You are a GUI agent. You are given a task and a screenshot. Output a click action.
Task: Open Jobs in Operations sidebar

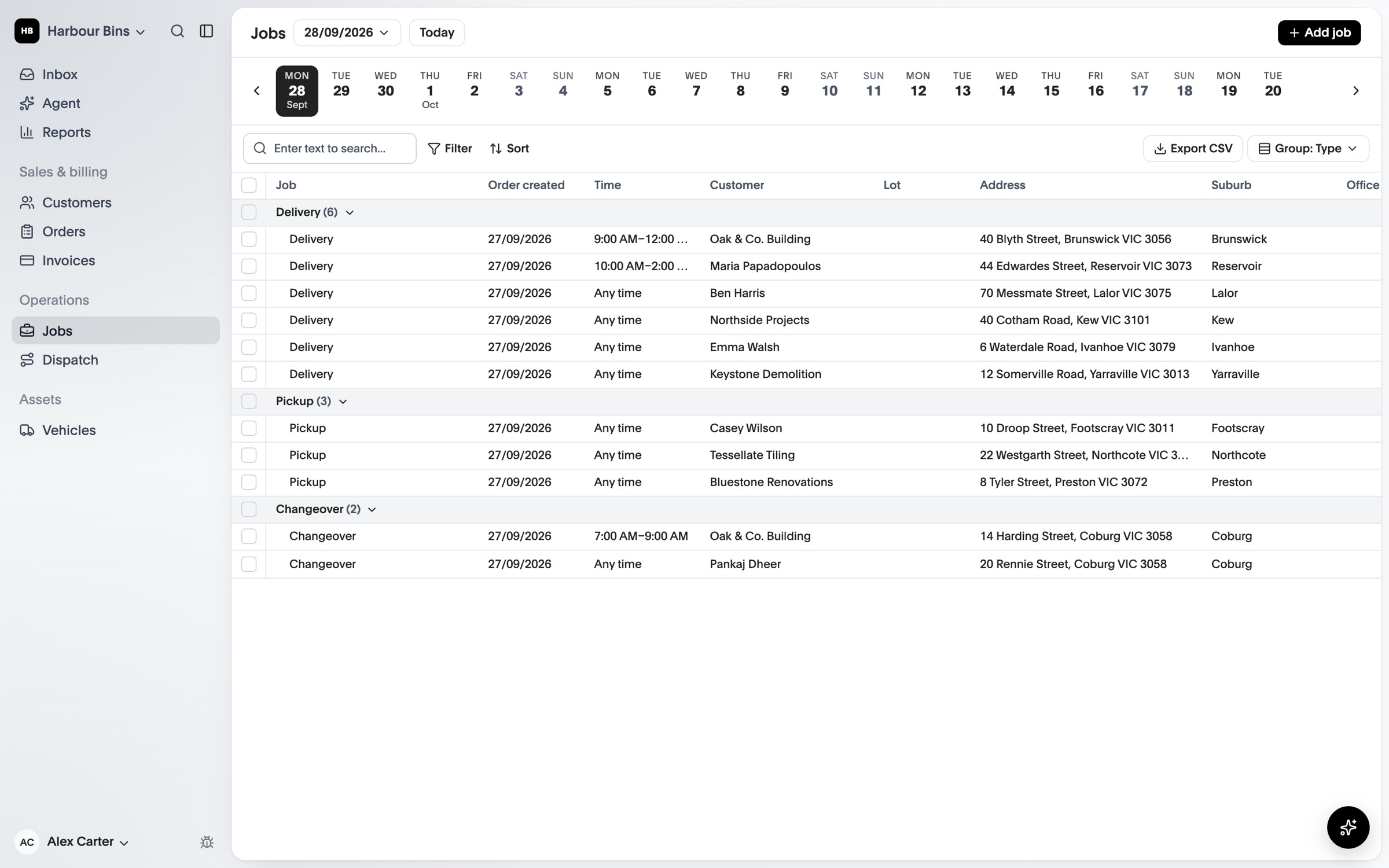[116, 330]
